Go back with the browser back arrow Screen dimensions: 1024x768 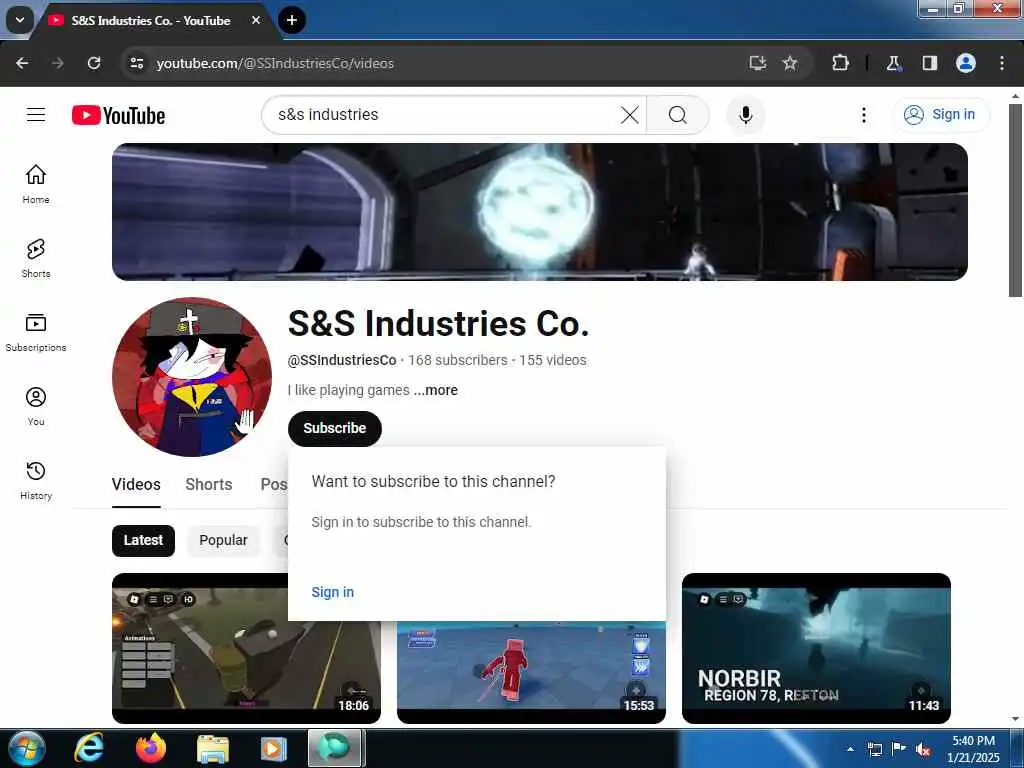click(x=22, y=63)
